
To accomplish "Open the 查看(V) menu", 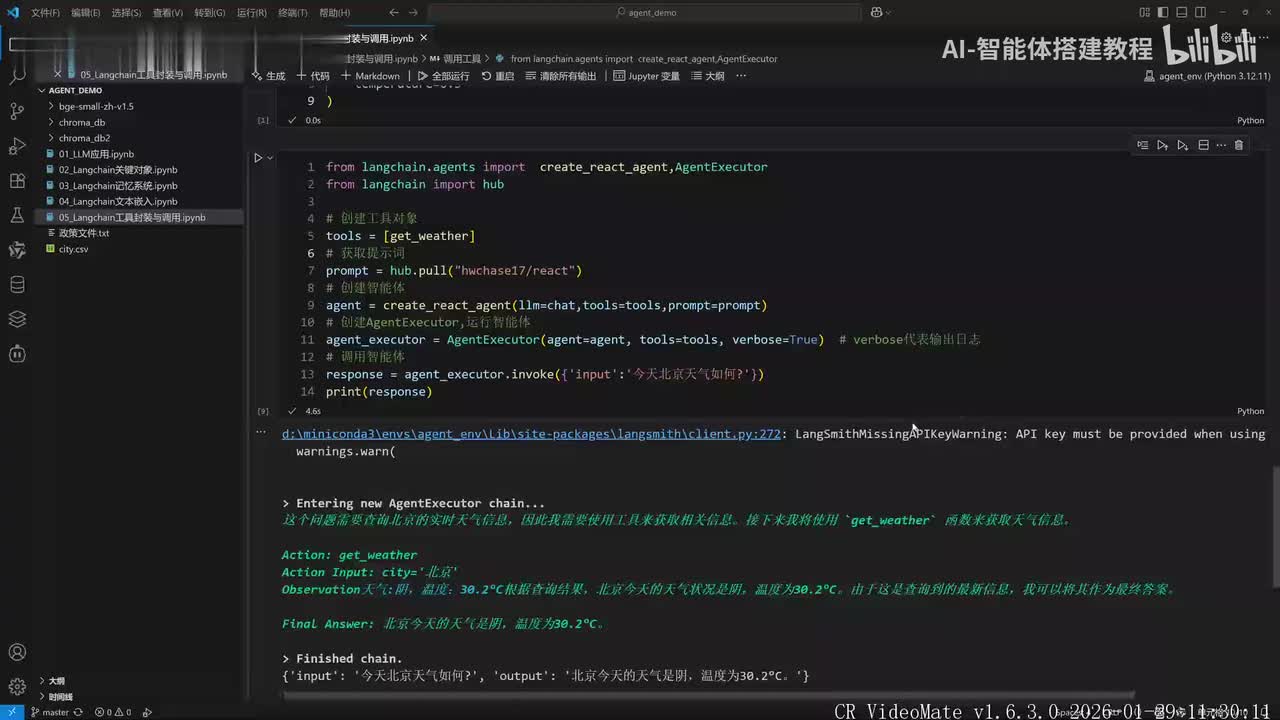I will (x=168, y=13).
